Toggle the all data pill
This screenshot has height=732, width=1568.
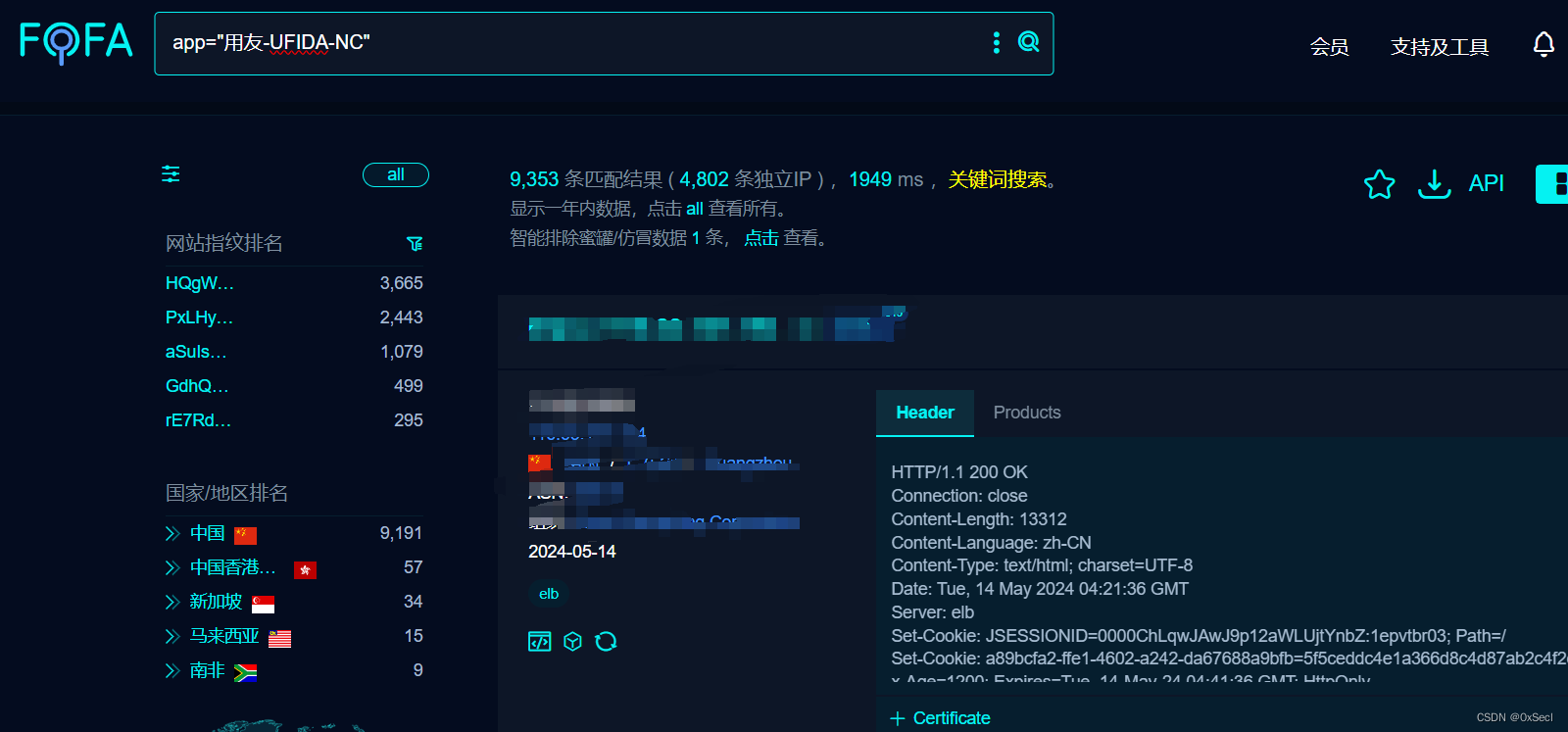click(396, 174)
